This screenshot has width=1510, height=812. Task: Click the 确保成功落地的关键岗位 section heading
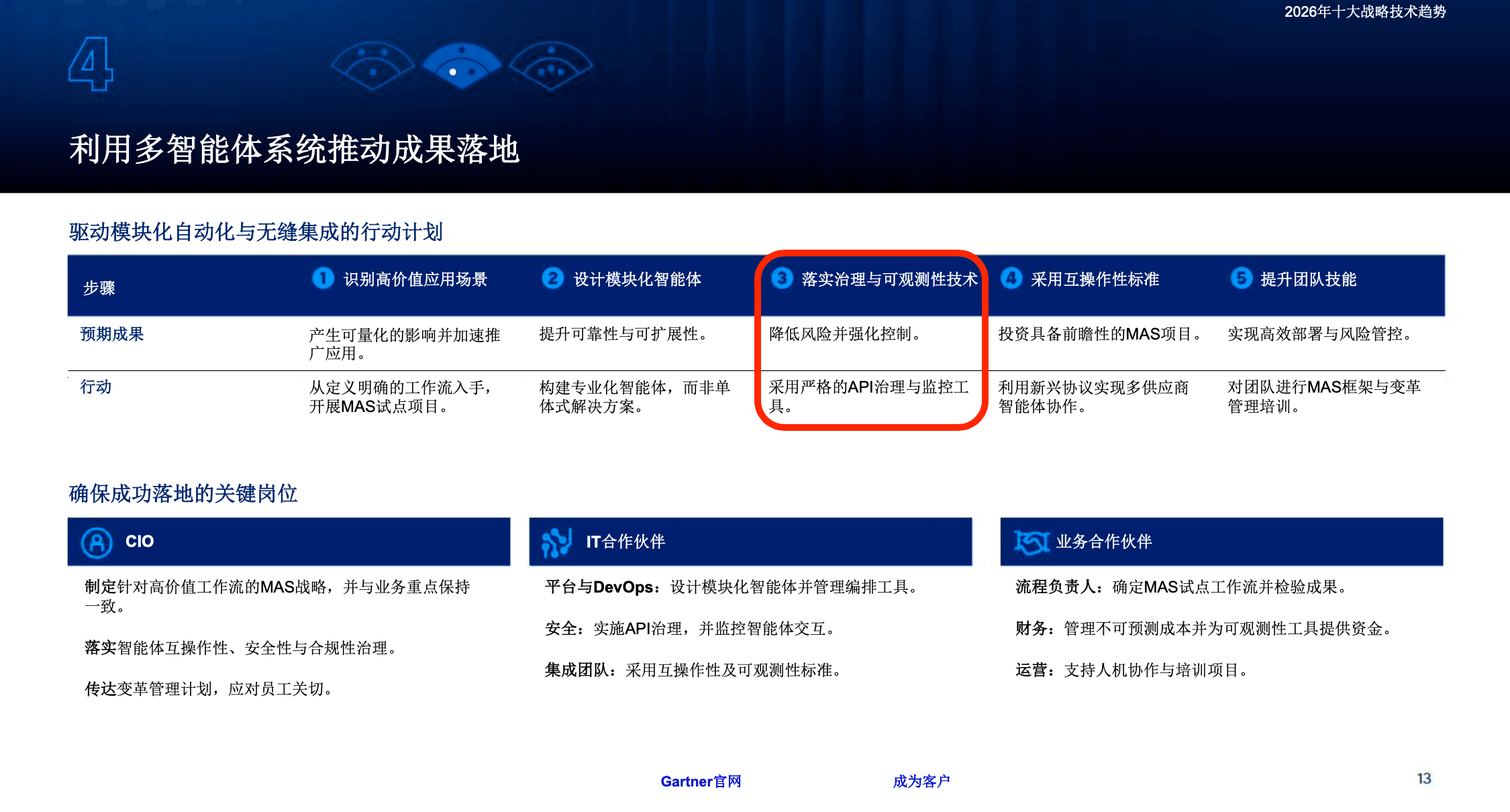pyautogui.click(x=183, y=494)
